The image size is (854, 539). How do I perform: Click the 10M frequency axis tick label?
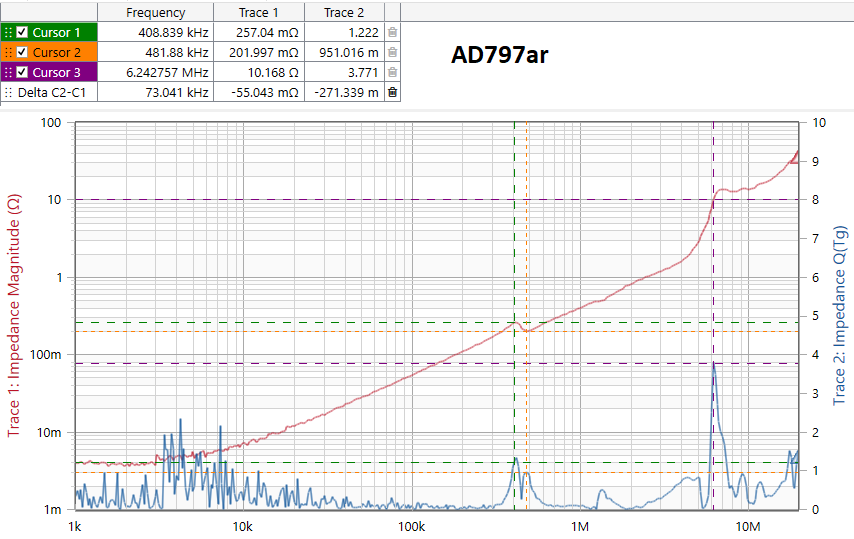(x=748, y=526)
